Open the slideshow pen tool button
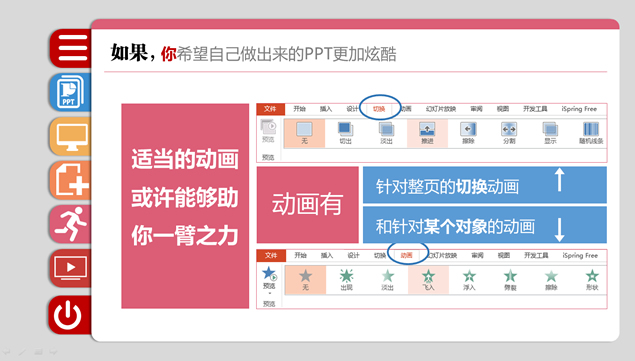The width and height of the screenshot is (635, 361). [x=22, y=352]
